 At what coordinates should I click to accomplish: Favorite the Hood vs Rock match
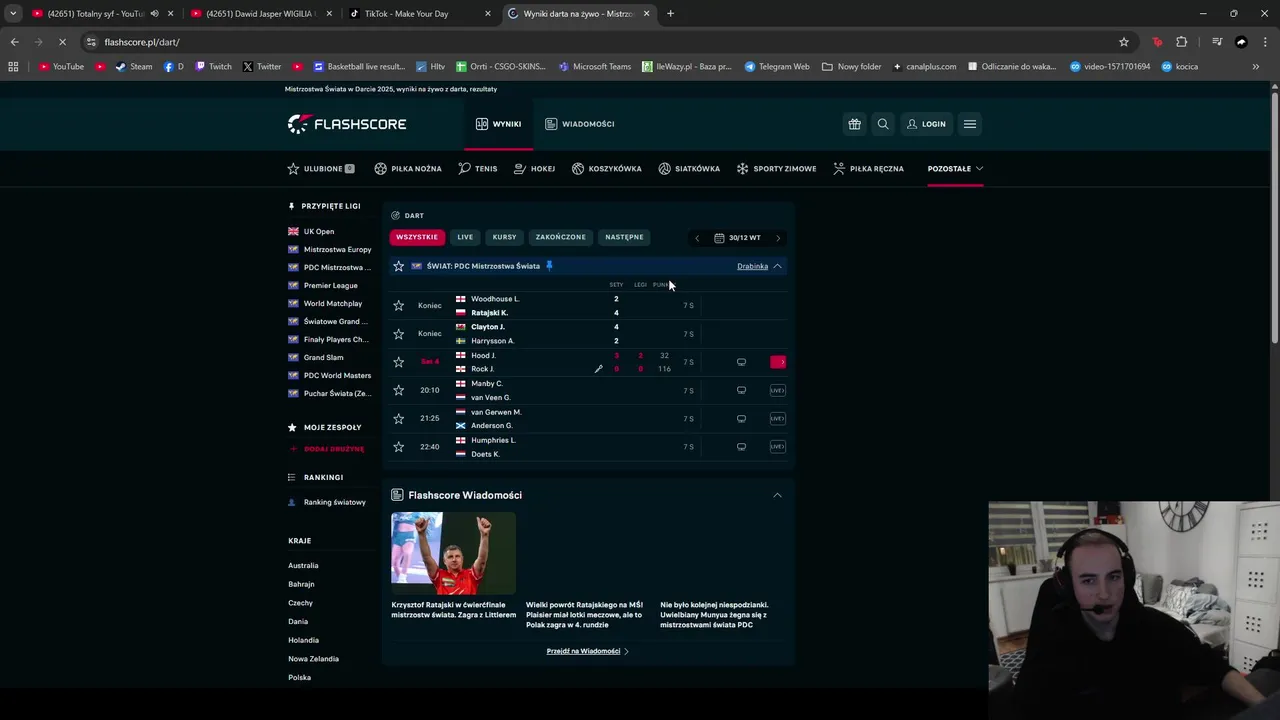click(x=399, y=362)
